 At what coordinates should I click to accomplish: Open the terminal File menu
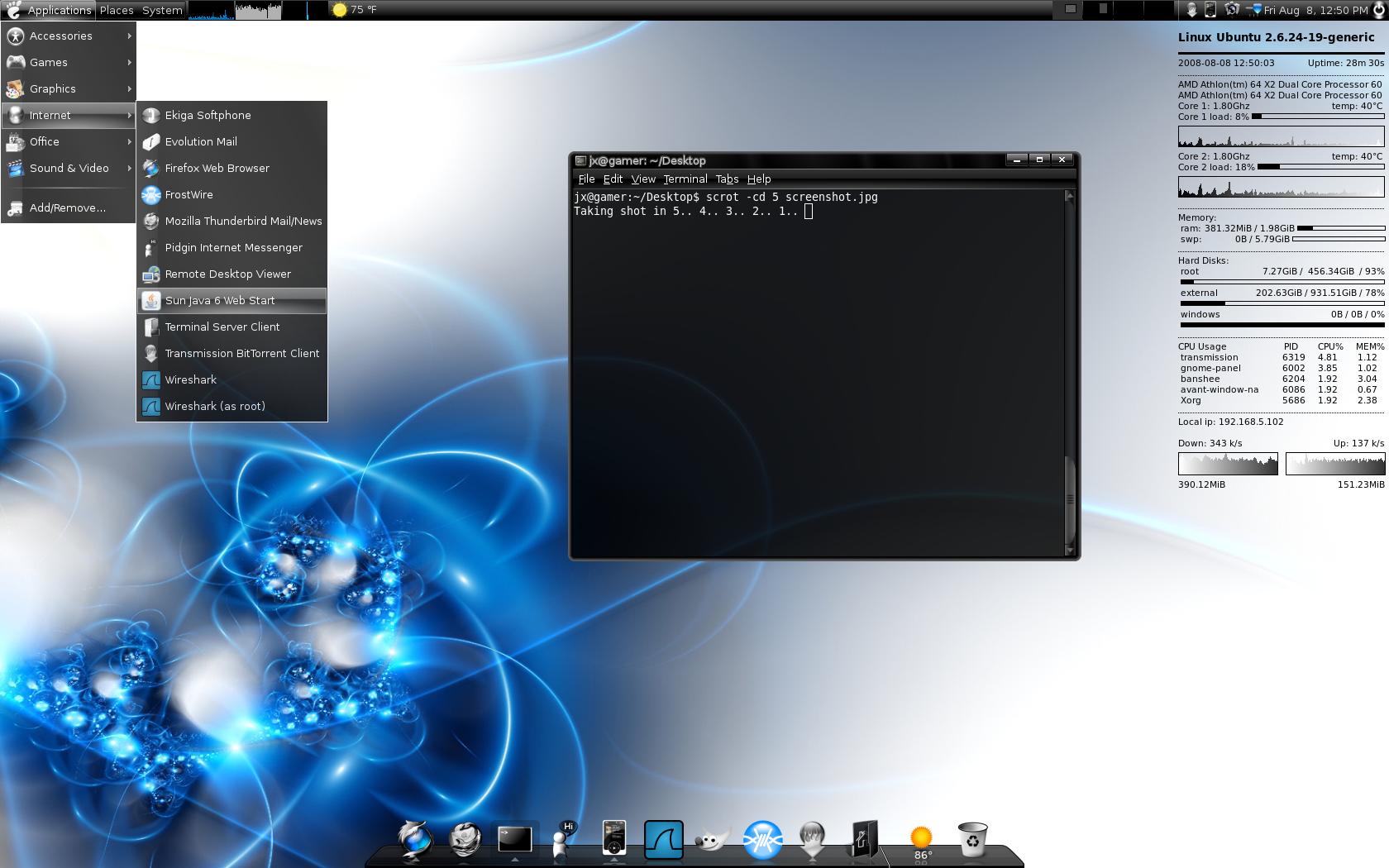(586, 179)
